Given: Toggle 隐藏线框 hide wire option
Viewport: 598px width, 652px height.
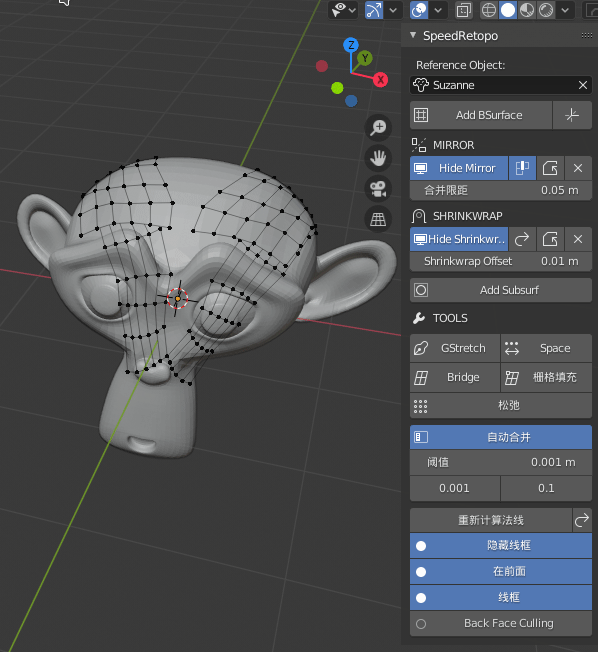Looking at the screenshot, I should [x=501, y=546].
